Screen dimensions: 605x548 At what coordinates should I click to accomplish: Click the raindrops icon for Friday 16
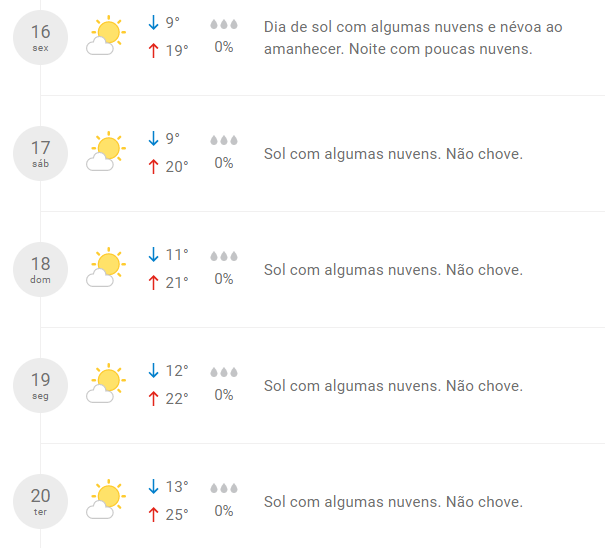tap(224, 24)
